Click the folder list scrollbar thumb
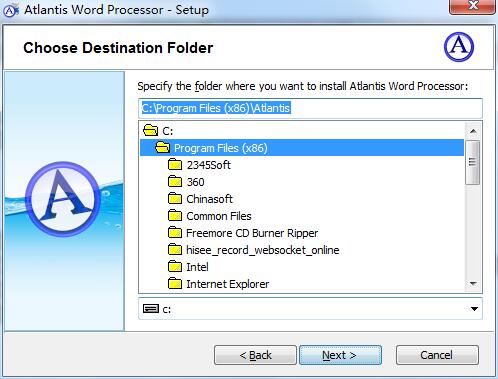498x379 pixels. click(x=473, y=162)
